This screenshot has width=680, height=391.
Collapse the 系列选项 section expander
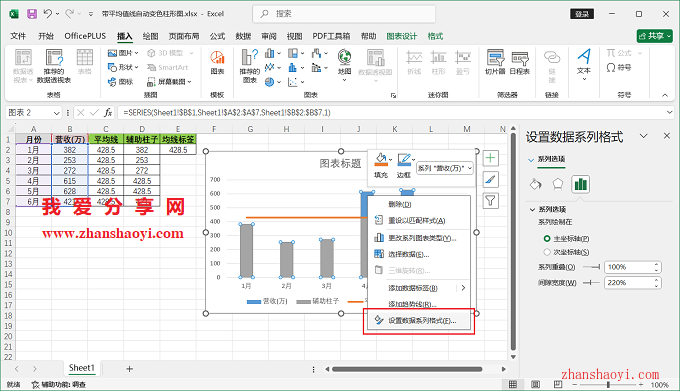(532, 209)
